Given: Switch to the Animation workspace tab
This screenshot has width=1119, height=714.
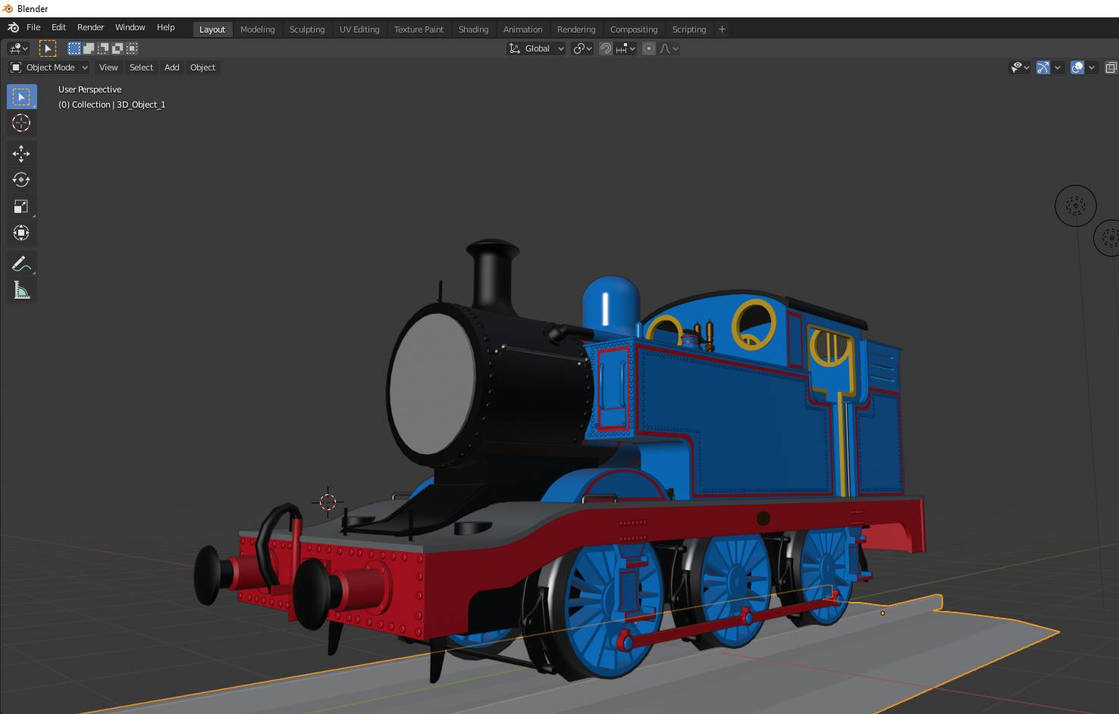Looking at the screenshot, I should pos(522,29).
